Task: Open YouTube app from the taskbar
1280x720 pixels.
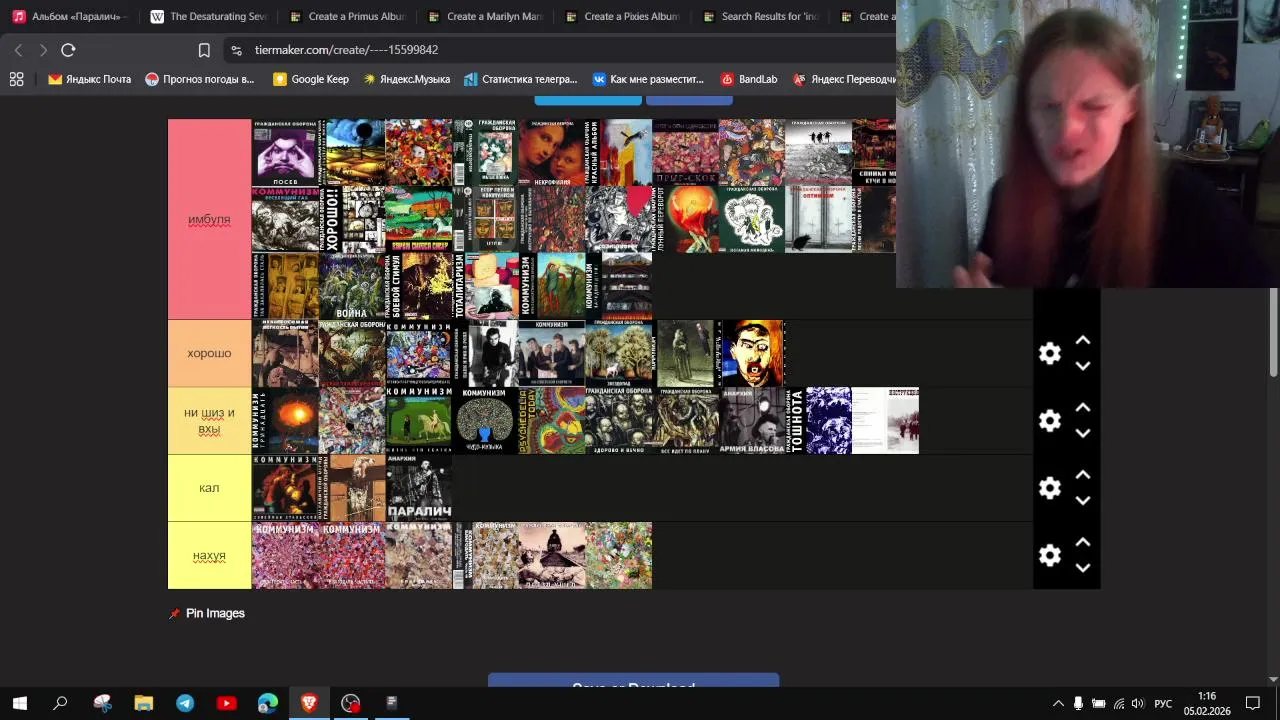Action: [x=226, y=704]
